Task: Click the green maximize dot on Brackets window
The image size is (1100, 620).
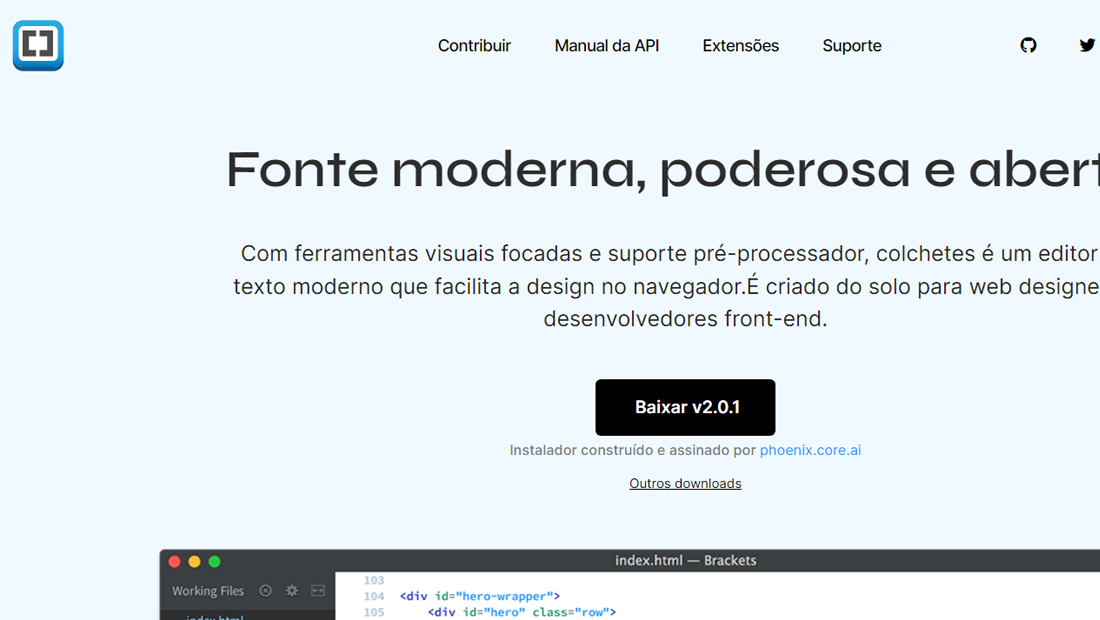Action: [x=215, y=561]
